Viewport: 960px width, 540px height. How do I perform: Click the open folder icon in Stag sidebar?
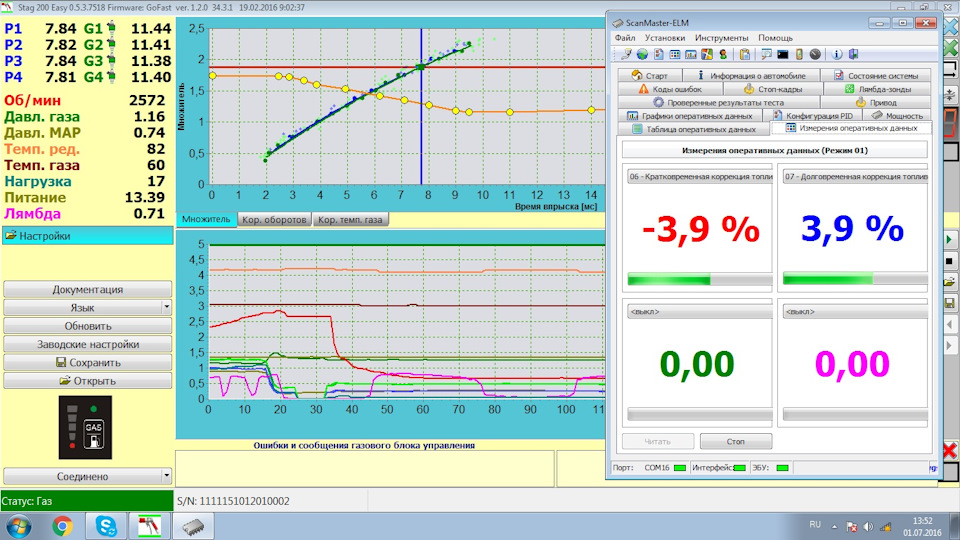pyautogui.click(x=950, y=282)
